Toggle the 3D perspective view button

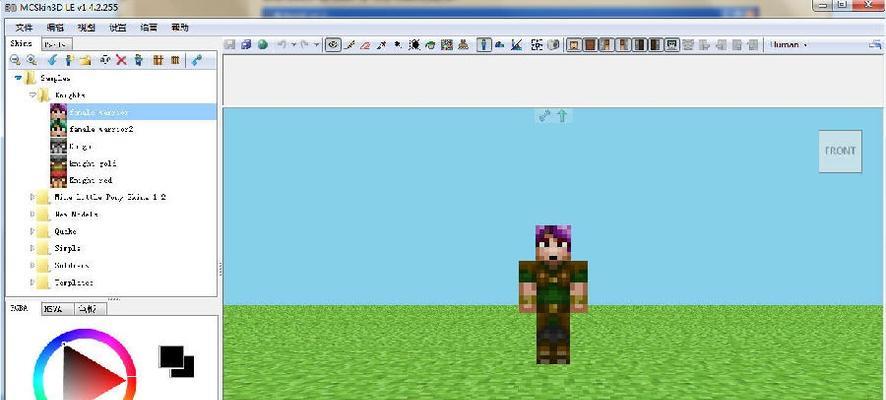[484, 45]
